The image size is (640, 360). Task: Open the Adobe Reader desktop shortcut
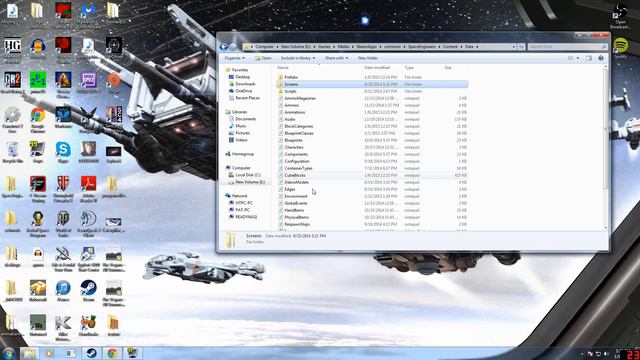[x=88, y=189]
